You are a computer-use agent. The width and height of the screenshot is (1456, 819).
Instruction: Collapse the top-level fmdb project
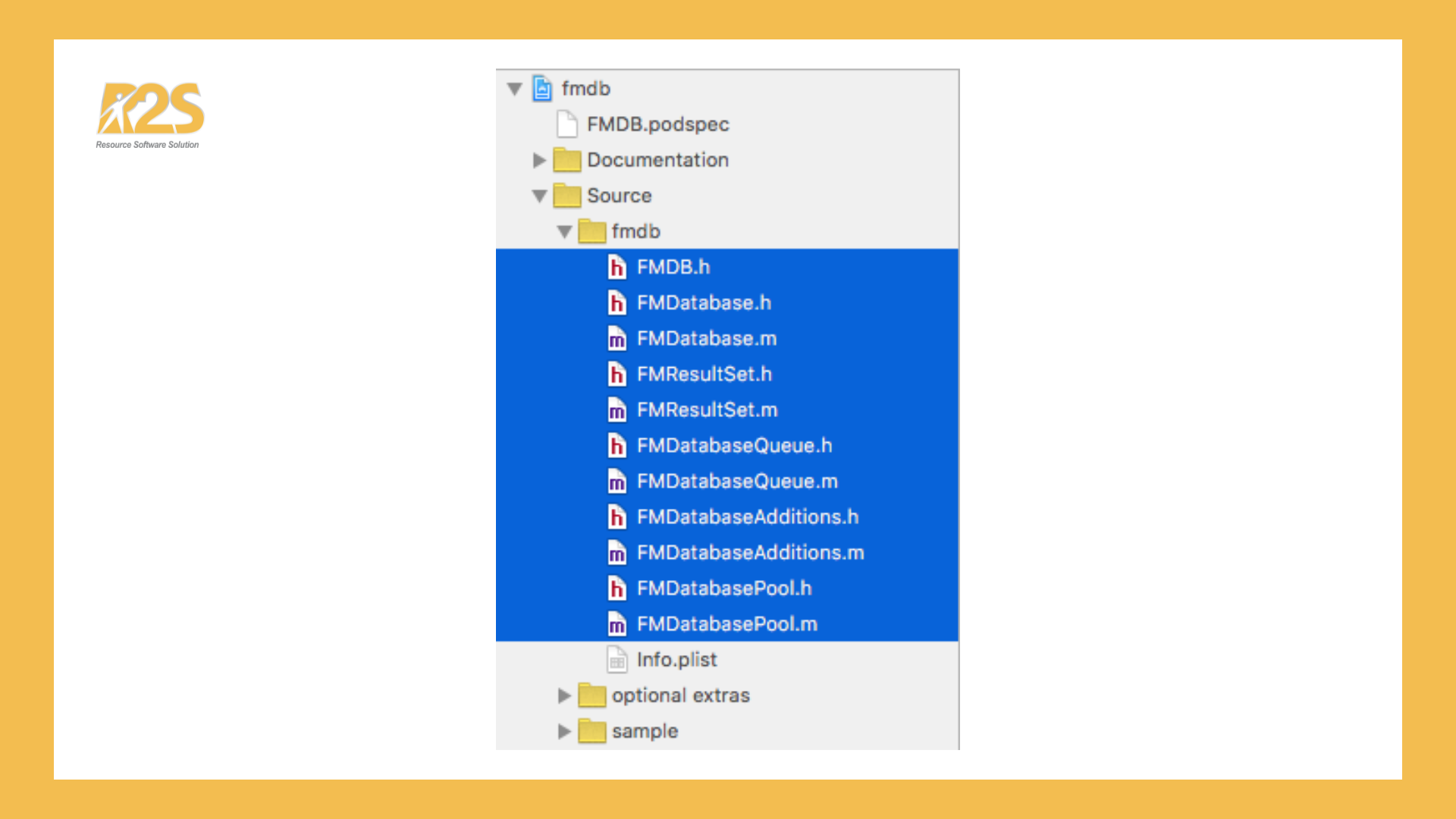[515, 89]
